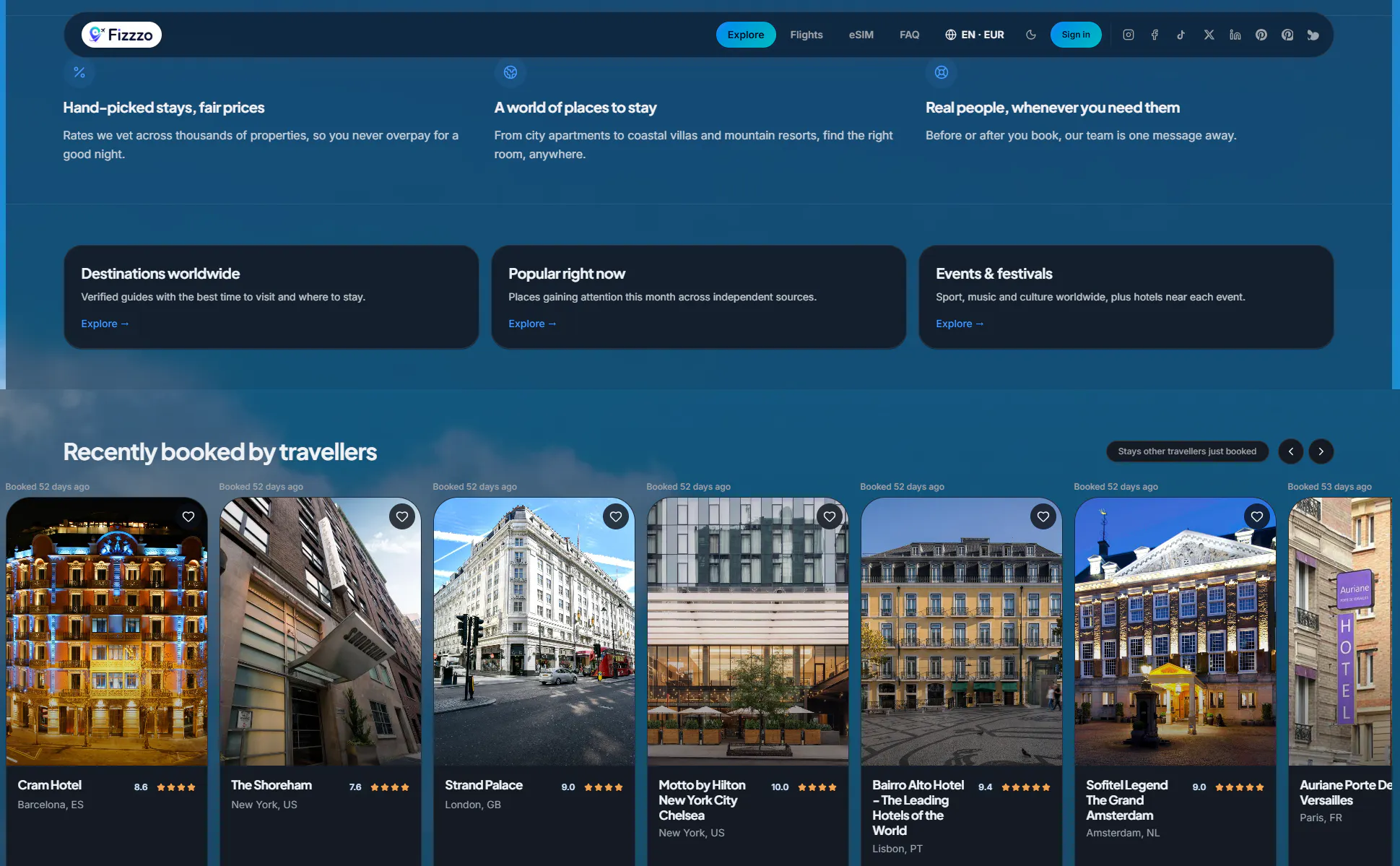Open the LinkedIn social link
The image size is (1400, 866).
[1235, 35]
